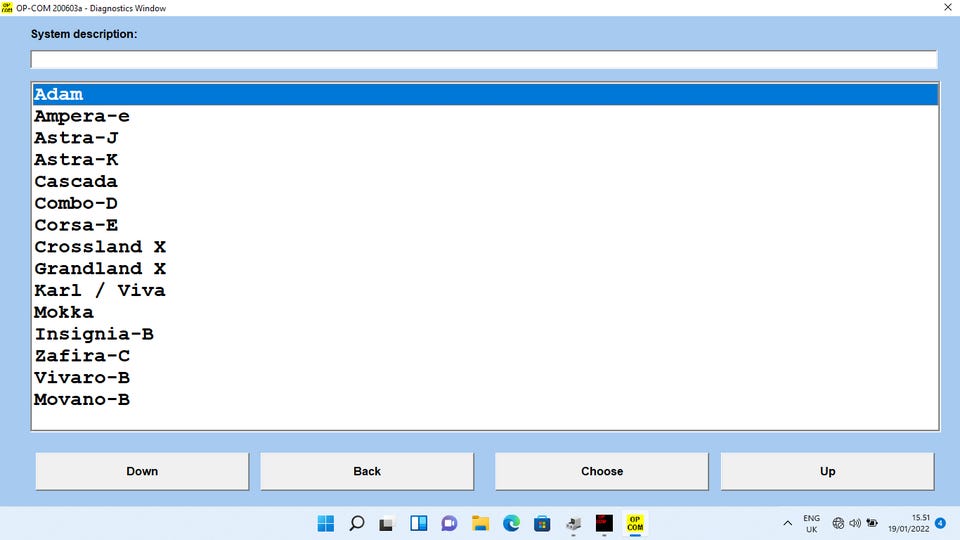Launch Microsoft Edge from taskbar
This screenshot has width=960, height=540.
click(x=511, y=523)
